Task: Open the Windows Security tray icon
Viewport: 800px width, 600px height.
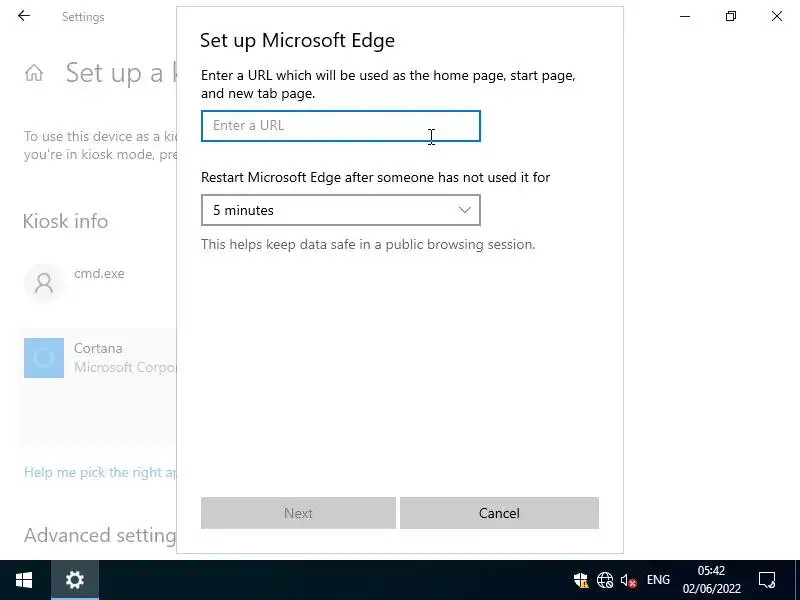Action: 581,580
